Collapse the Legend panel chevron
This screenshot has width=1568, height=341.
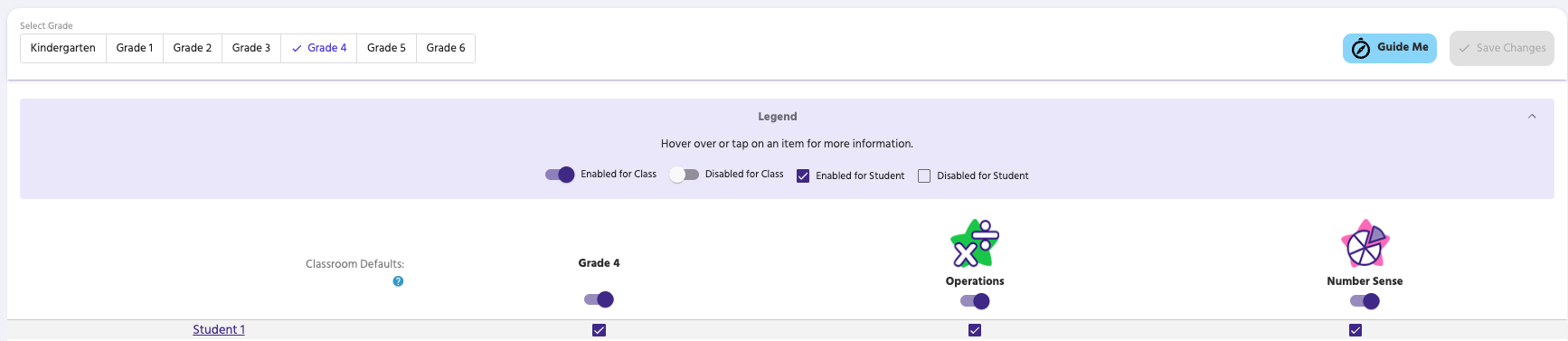(1532, 117)
